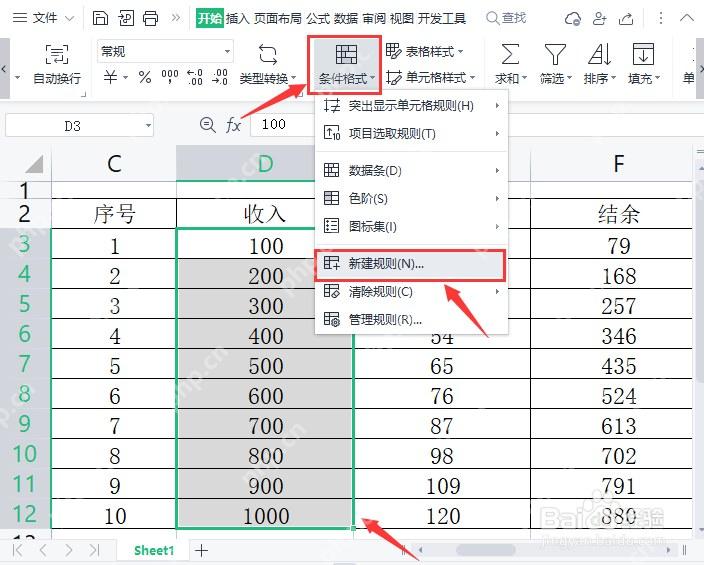Open the 公式 tab
Viewport: 704px width, 565px height.
(x=318, y=18)
